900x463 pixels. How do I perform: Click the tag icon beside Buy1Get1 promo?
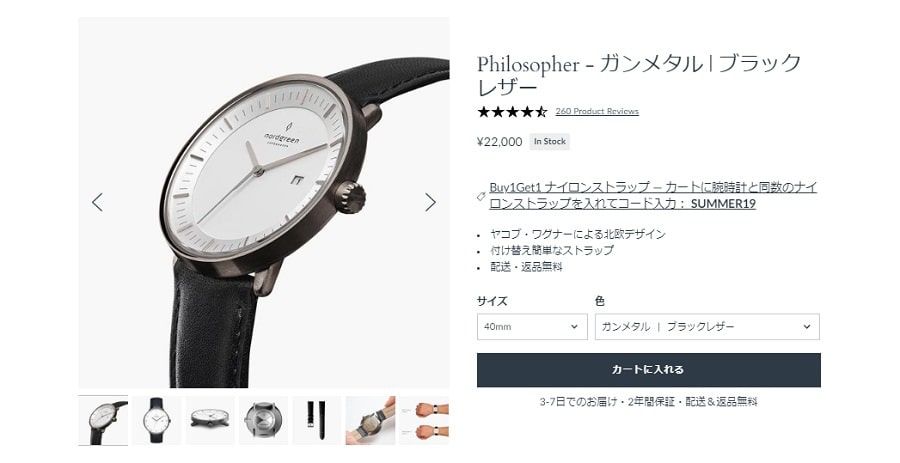(x=482, y=196)
